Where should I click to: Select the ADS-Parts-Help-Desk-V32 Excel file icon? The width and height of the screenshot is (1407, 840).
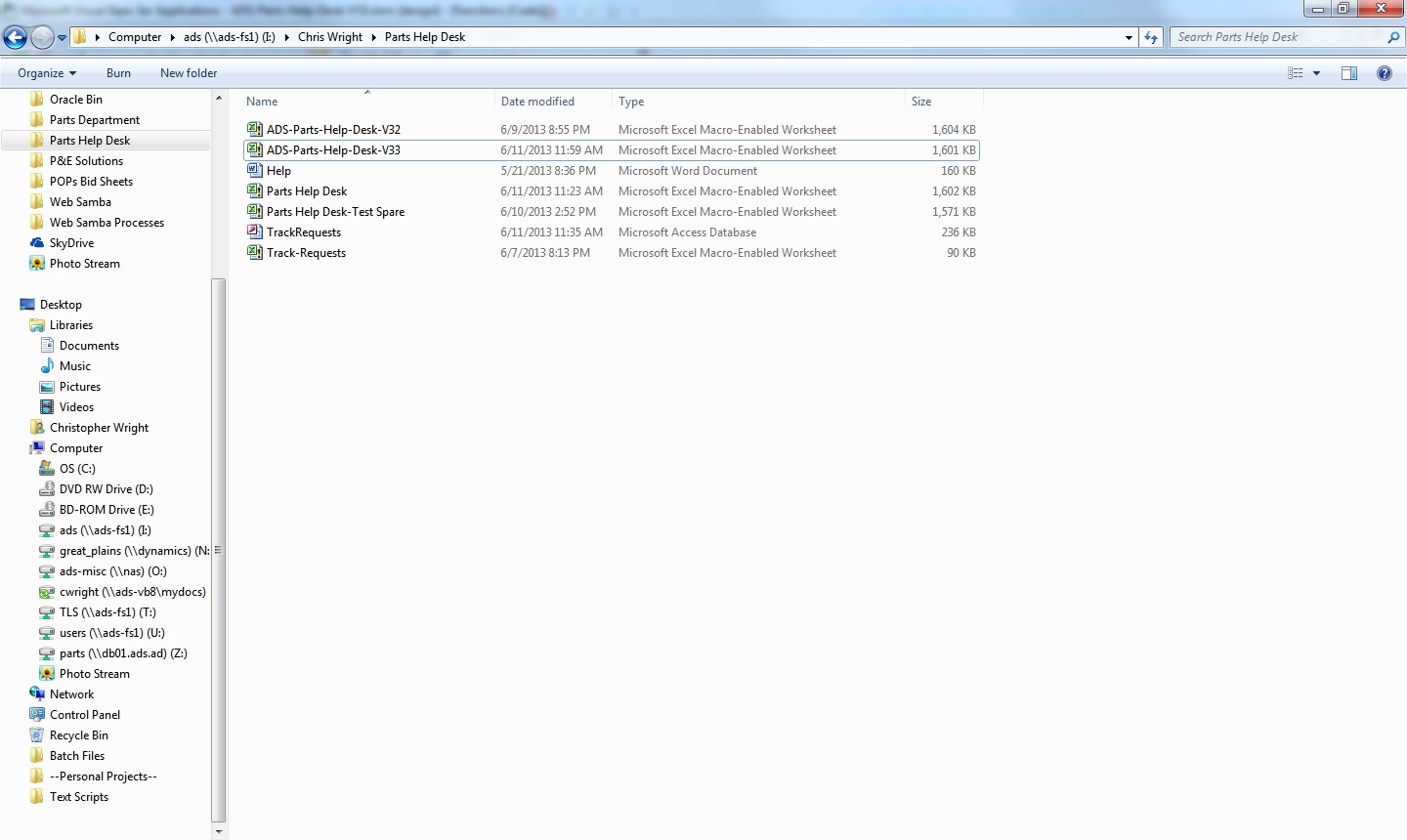[x=255, y=129]
